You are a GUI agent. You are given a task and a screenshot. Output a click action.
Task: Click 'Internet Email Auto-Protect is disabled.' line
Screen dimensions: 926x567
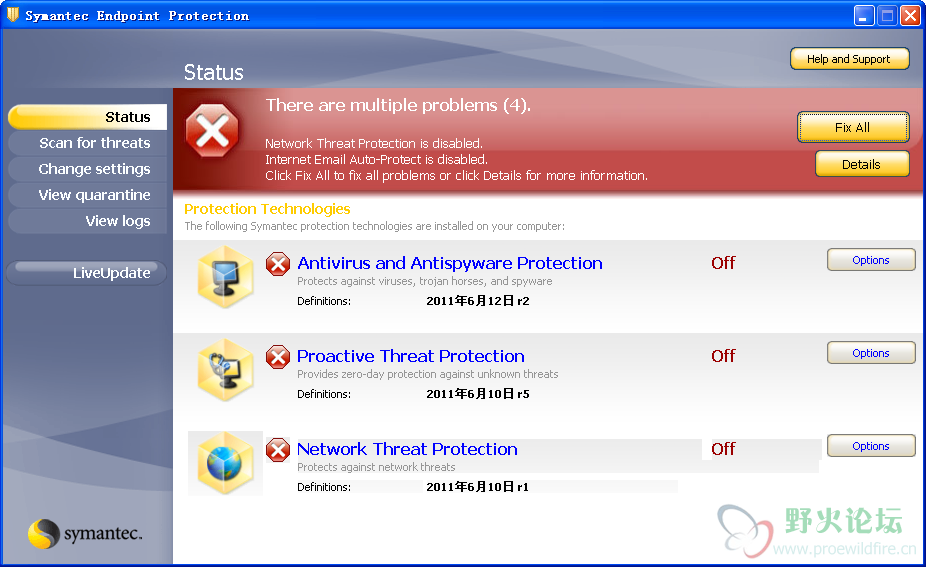376,159
